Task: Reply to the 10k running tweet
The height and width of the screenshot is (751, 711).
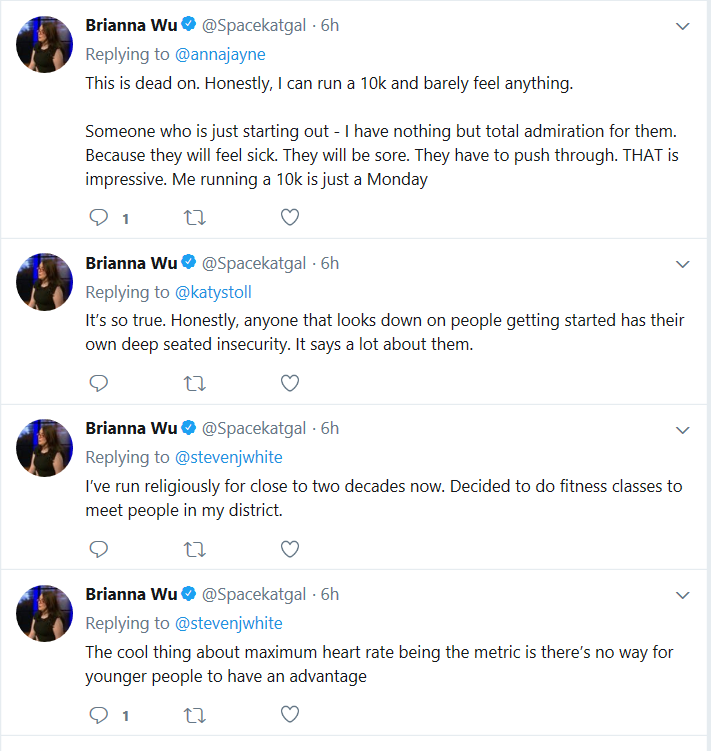Action: 99,218
